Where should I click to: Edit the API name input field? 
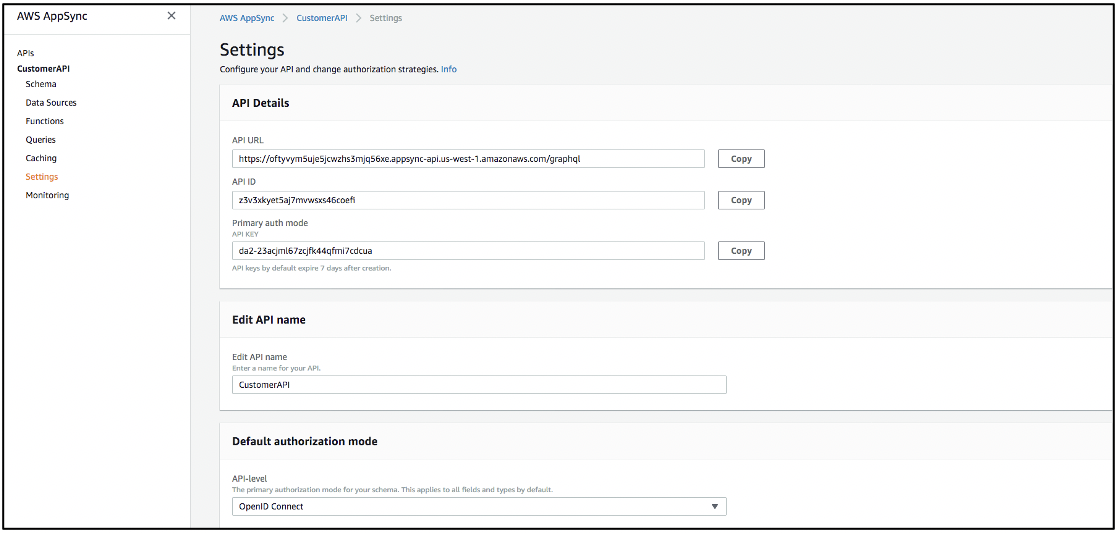coord(479,385)
